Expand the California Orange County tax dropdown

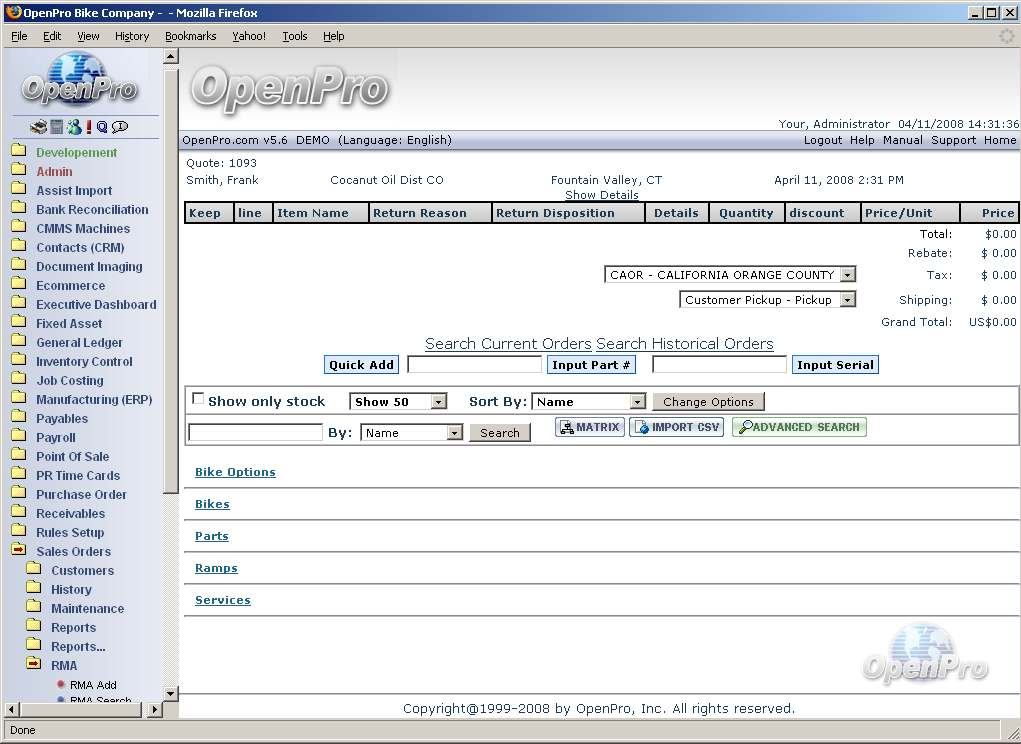[730, 275]
